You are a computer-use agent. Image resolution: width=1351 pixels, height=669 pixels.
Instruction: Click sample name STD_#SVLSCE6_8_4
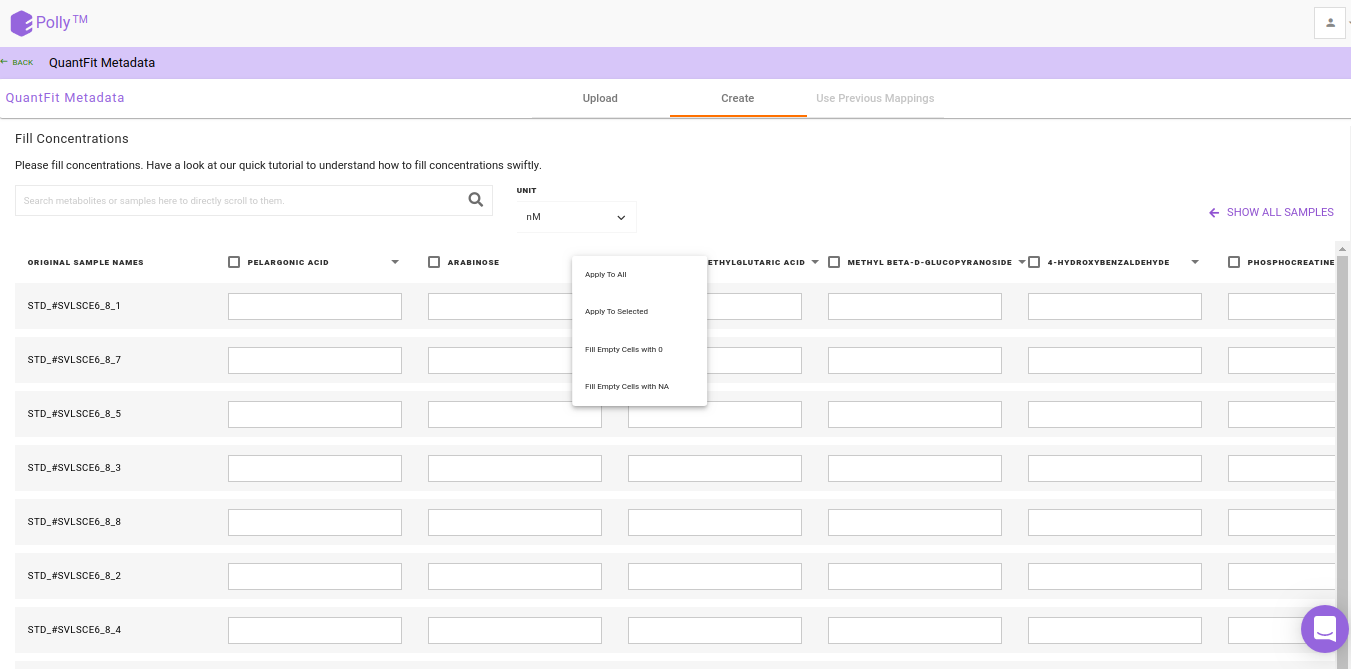[x=74, y=630]
